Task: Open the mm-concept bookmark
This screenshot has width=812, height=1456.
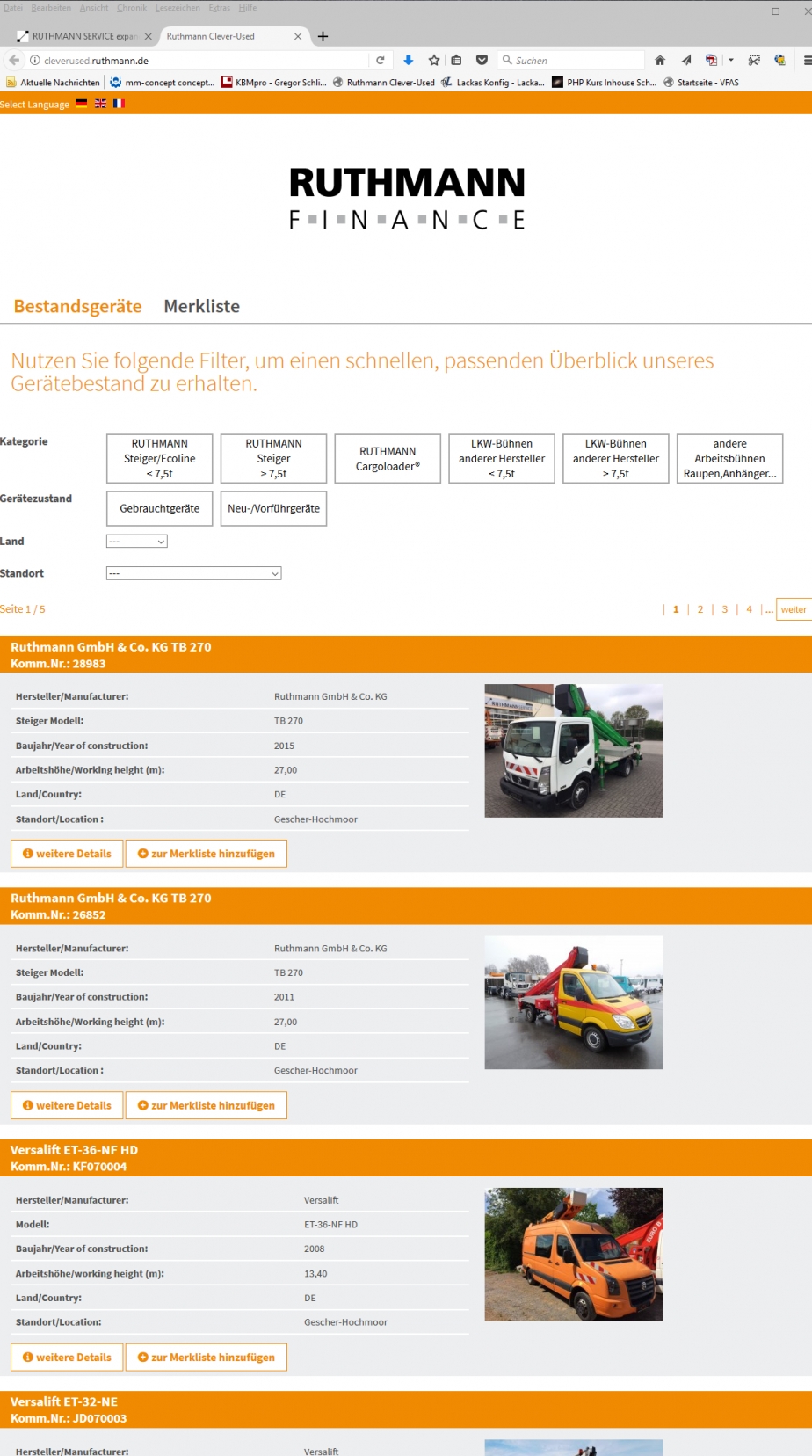Action: (162, 82)
